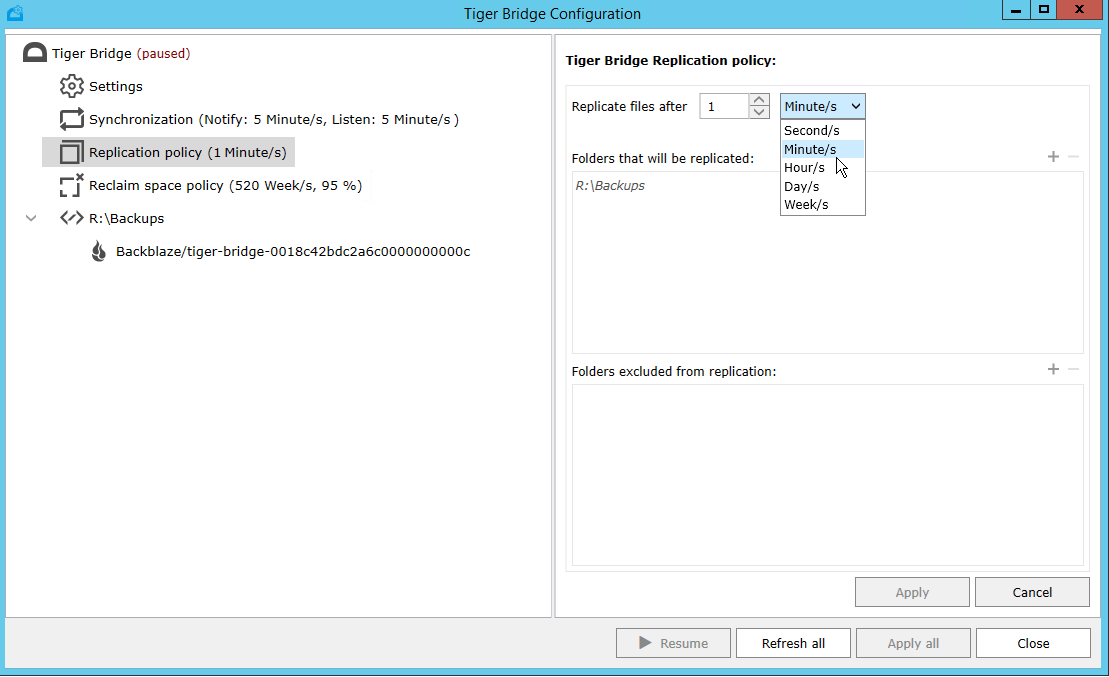The width and height of the screenshot is (1109, 677).
Task: Click the Apply all button
Action: [913, 643]
